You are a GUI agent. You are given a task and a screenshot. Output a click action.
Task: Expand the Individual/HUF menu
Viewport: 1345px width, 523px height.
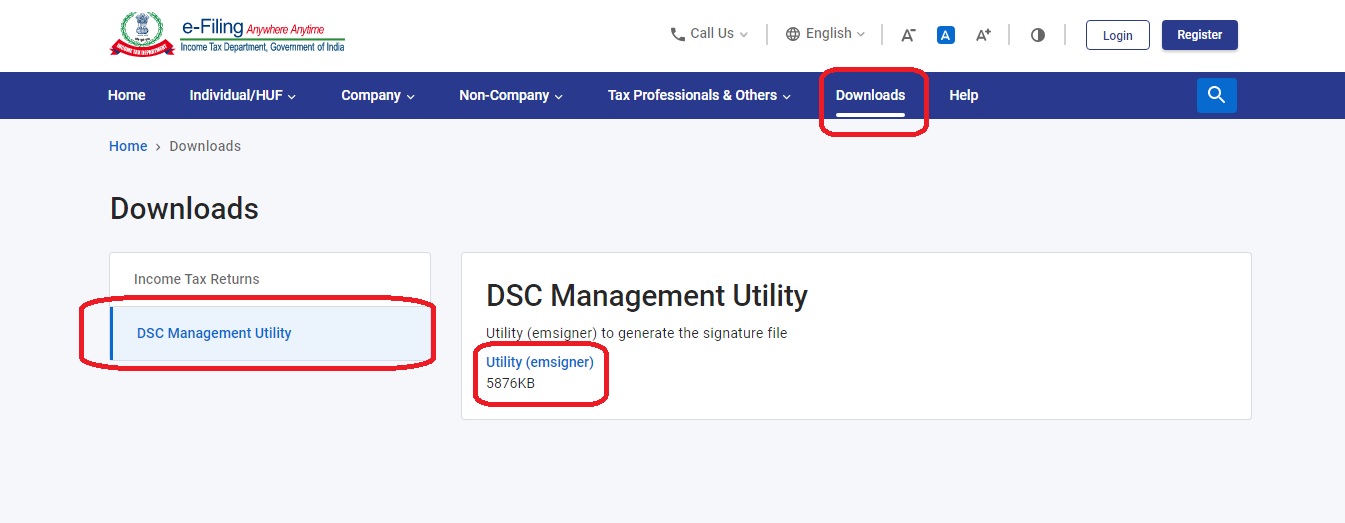click(x=243, y=95)
